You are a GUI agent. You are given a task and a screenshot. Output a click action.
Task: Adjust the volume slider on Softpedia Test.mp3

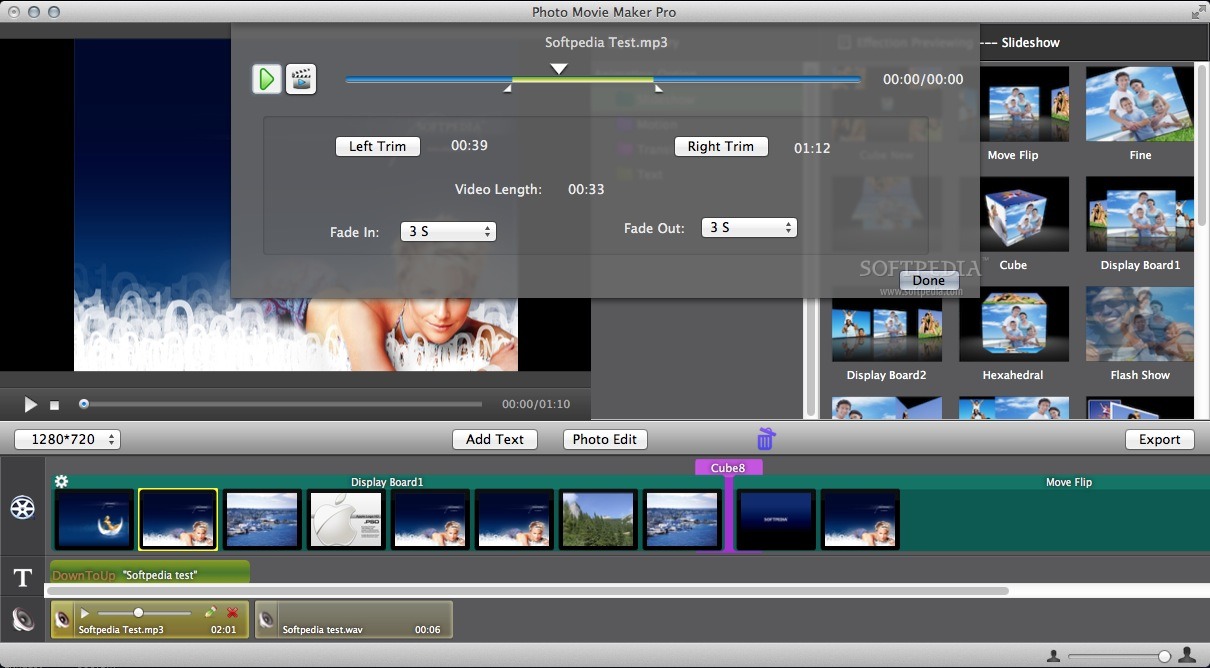click(136, 613)
